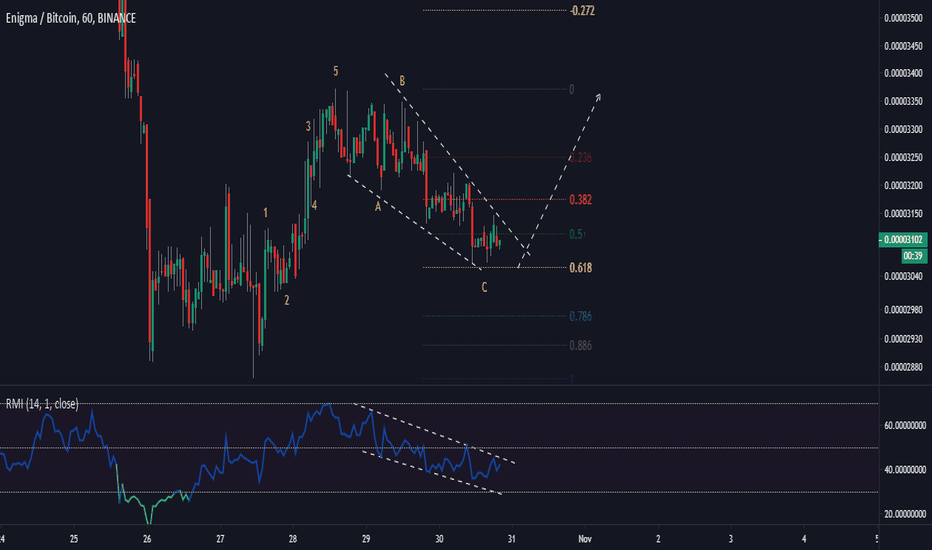
Task: Click the current price tag 0.00003102
Action: (x=903, y=240)
